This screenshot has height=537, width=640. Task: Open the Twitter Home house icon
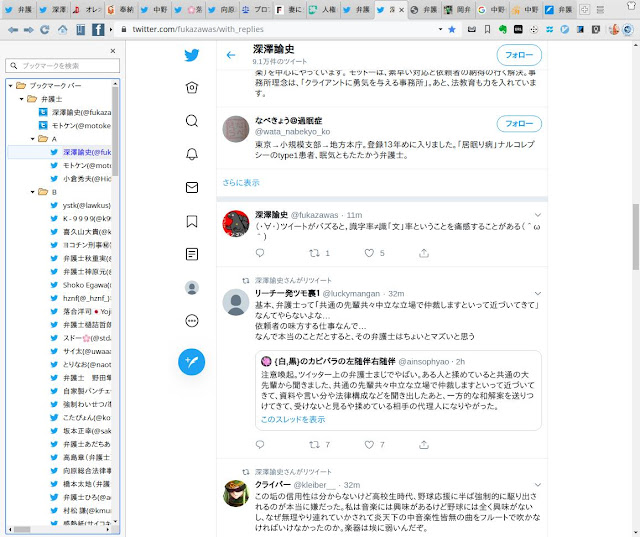[191, 88]
